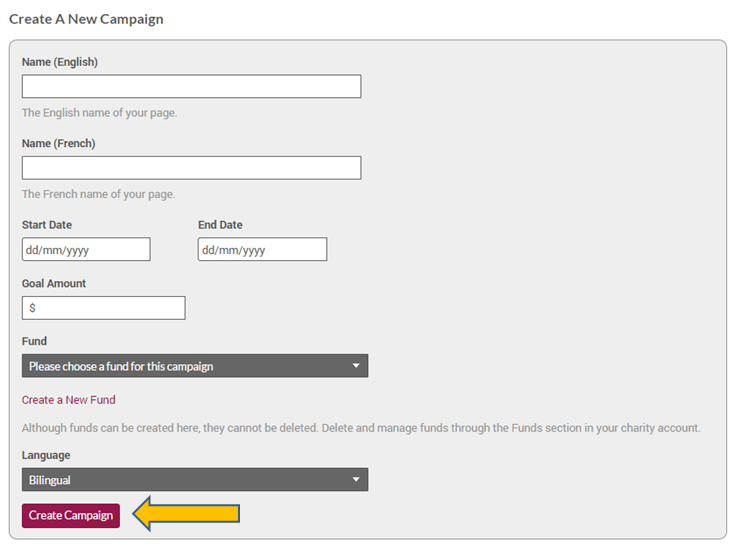Focus the Name (French) input box
The width and height of the screenshot is (737, 551).
(x=191, y=168)
